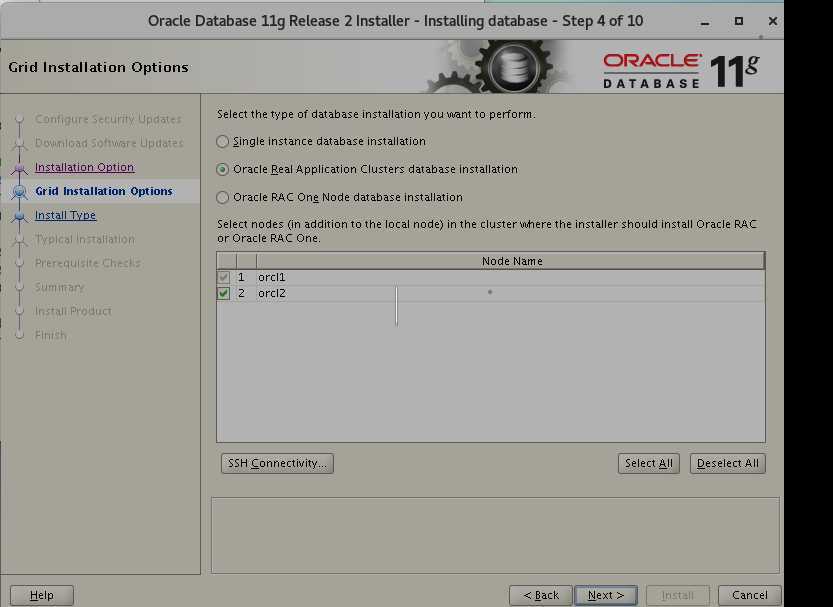Click the Grid Installation Options step marker icon
Viewport: 833px width, 607px height.
coord(20,192)
